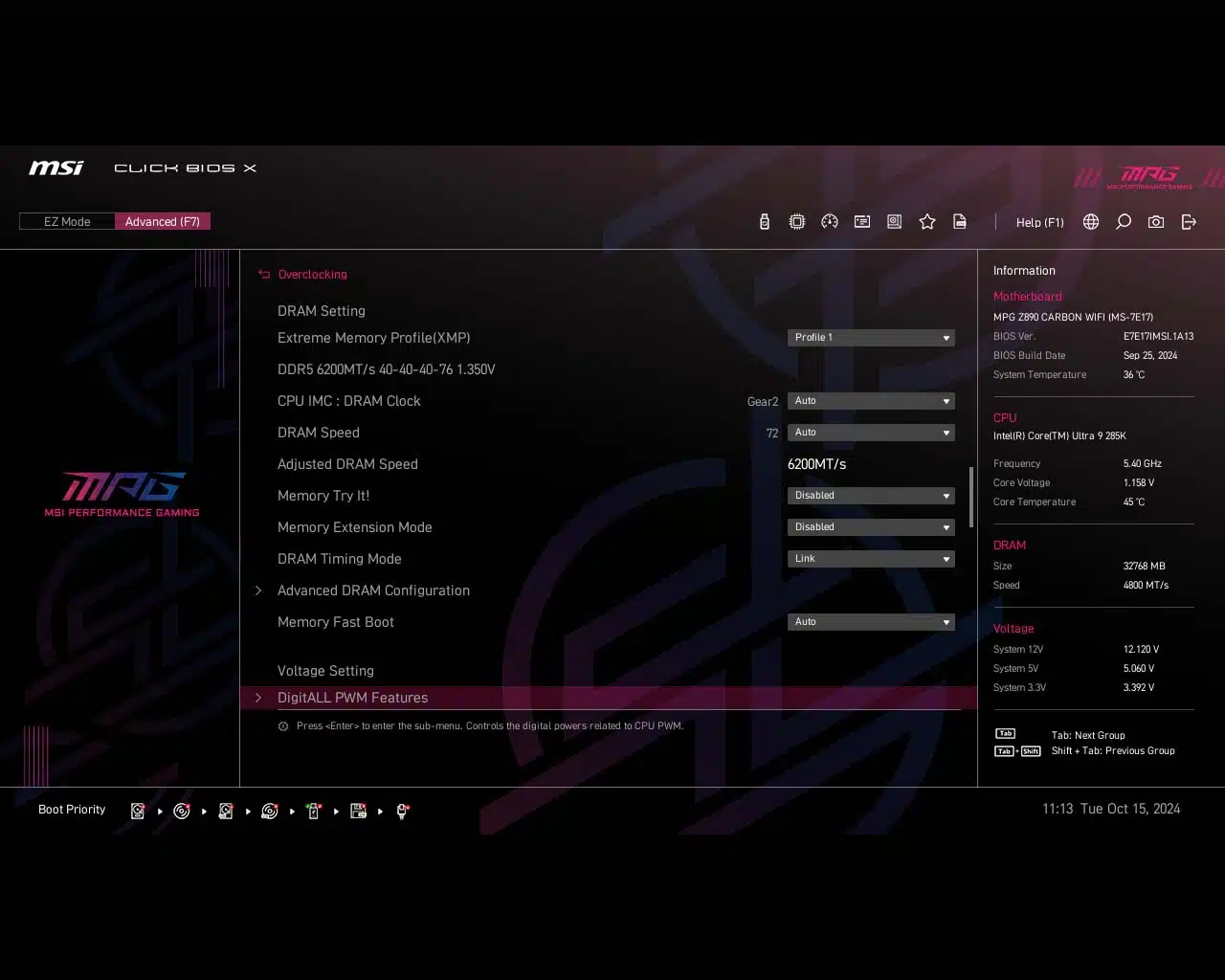
Task: Click the CPU chip icon in toolbar
Action: 797,222
